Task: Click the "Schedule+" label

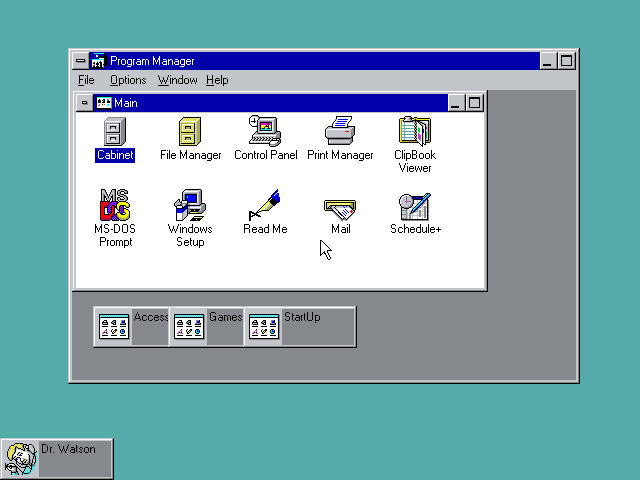Action: pos(416,229)
